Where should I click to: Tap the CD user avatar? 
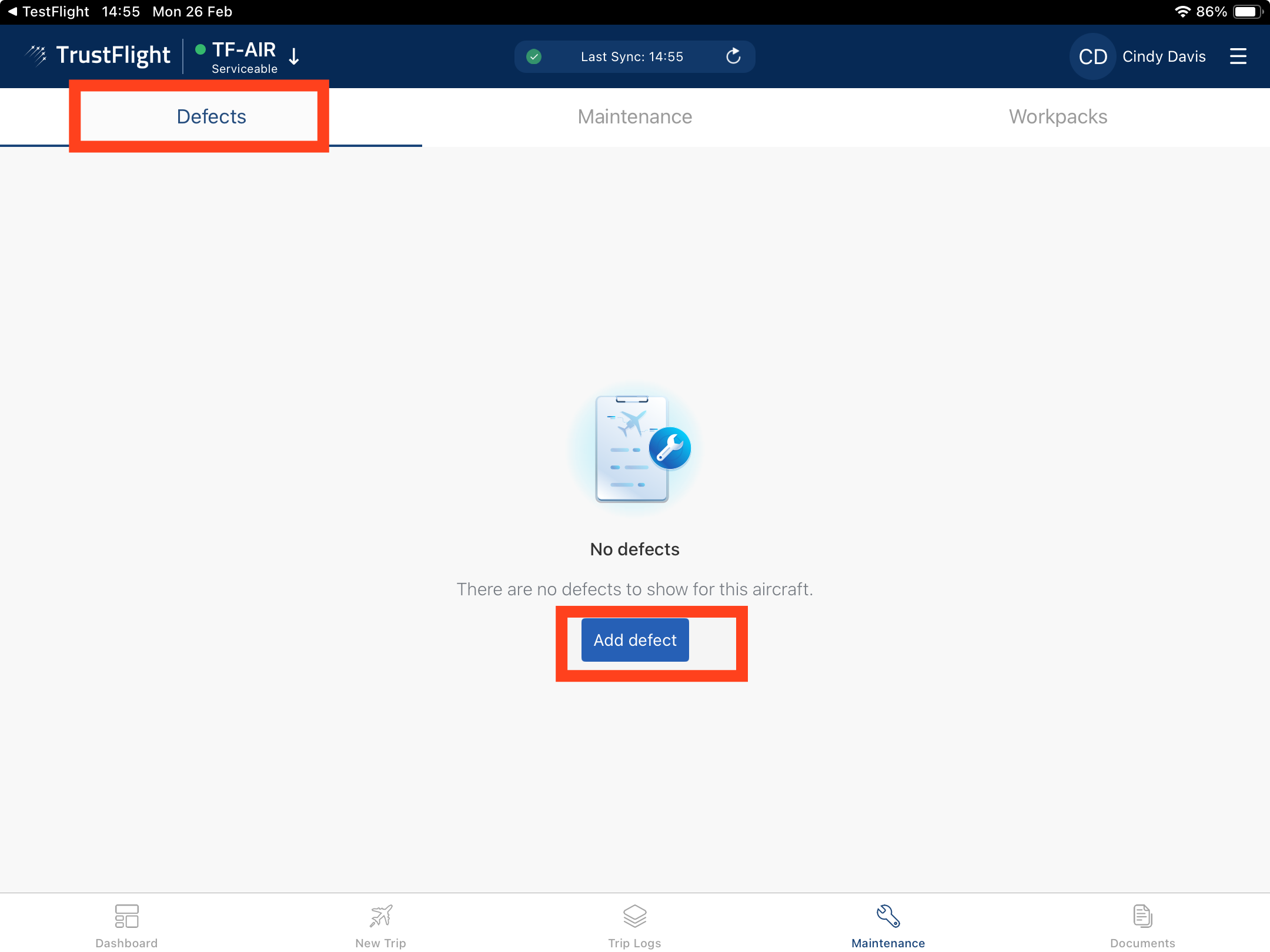1092,56
